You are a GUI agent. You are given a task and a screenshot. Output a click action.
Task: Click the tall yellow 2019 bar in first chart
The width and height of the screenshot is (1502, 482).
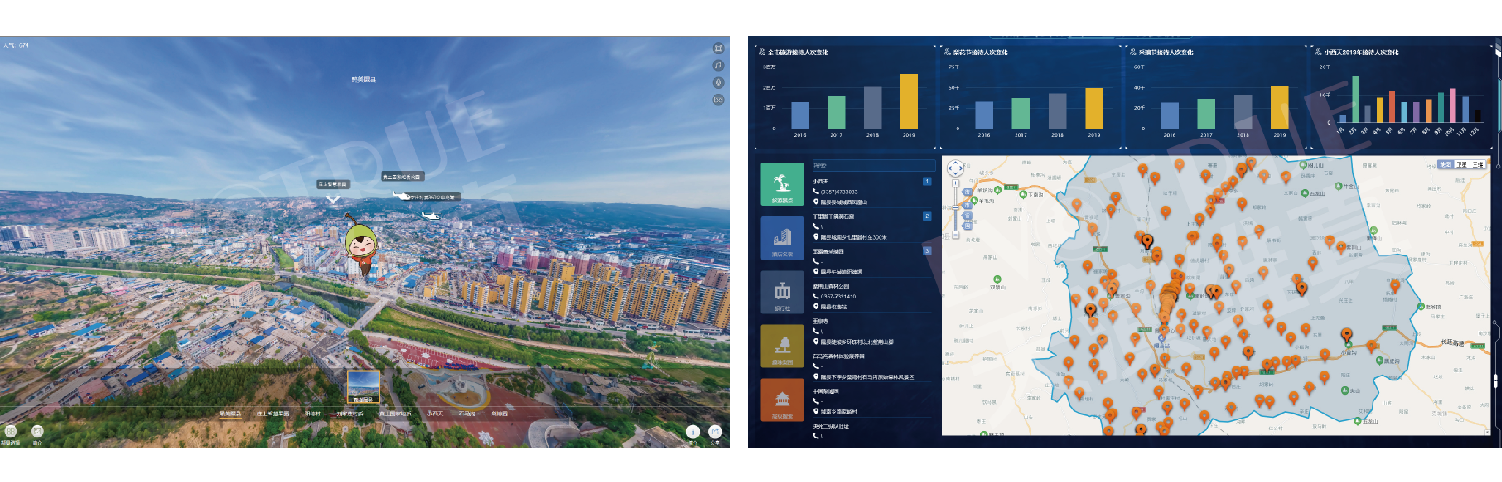pyautogui.click(x=908, y=102)
